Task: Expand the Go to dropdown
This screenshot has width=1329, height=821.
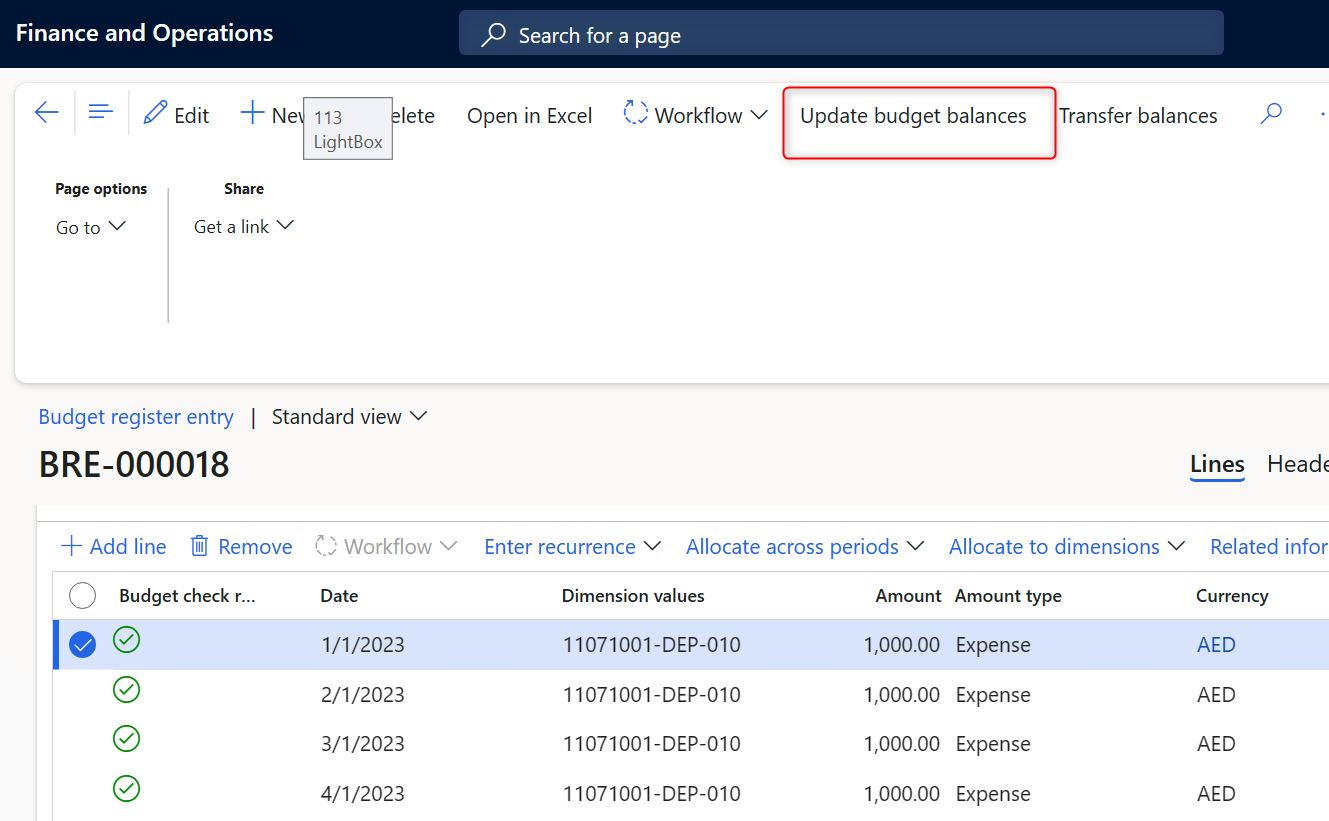Action: 91,227
